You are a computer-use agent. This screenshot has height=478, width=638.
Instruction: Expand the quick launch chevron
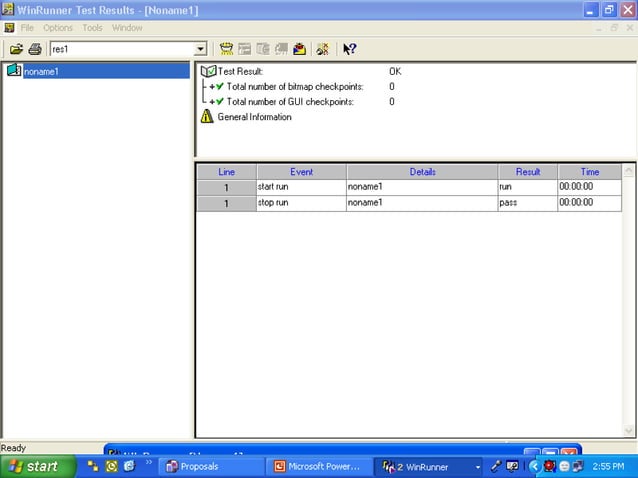(x=149, y=462)
